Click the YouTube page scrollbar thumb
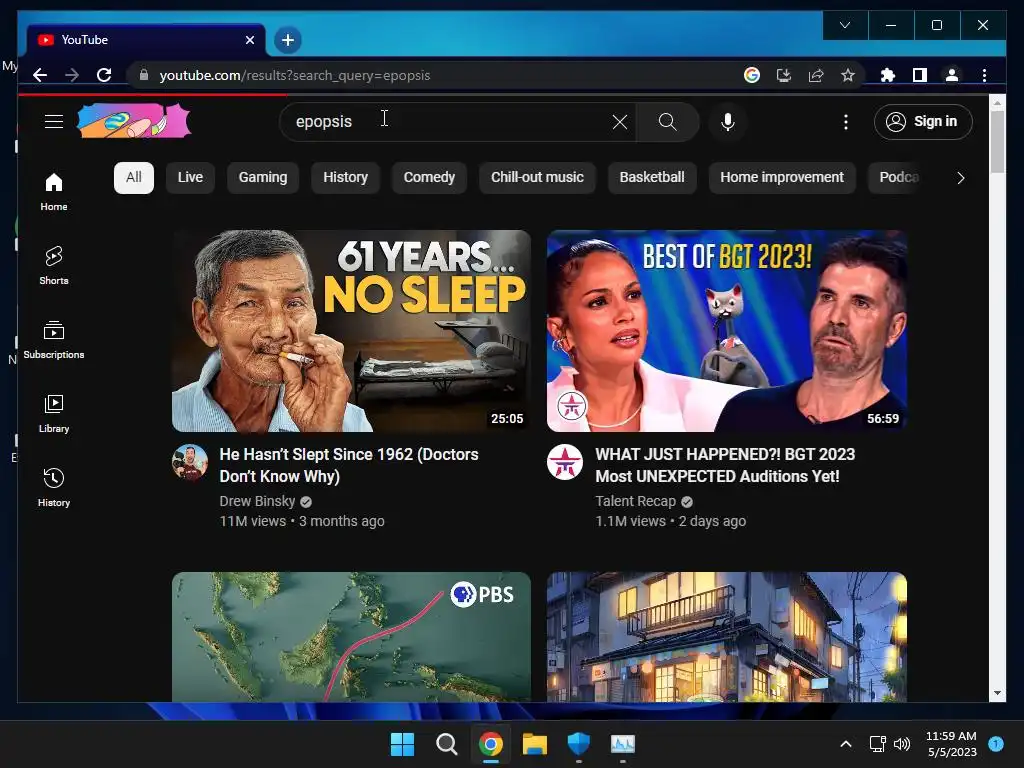Image resolution: width=1024 pixels, height=768 pixels. coord(997,142)
